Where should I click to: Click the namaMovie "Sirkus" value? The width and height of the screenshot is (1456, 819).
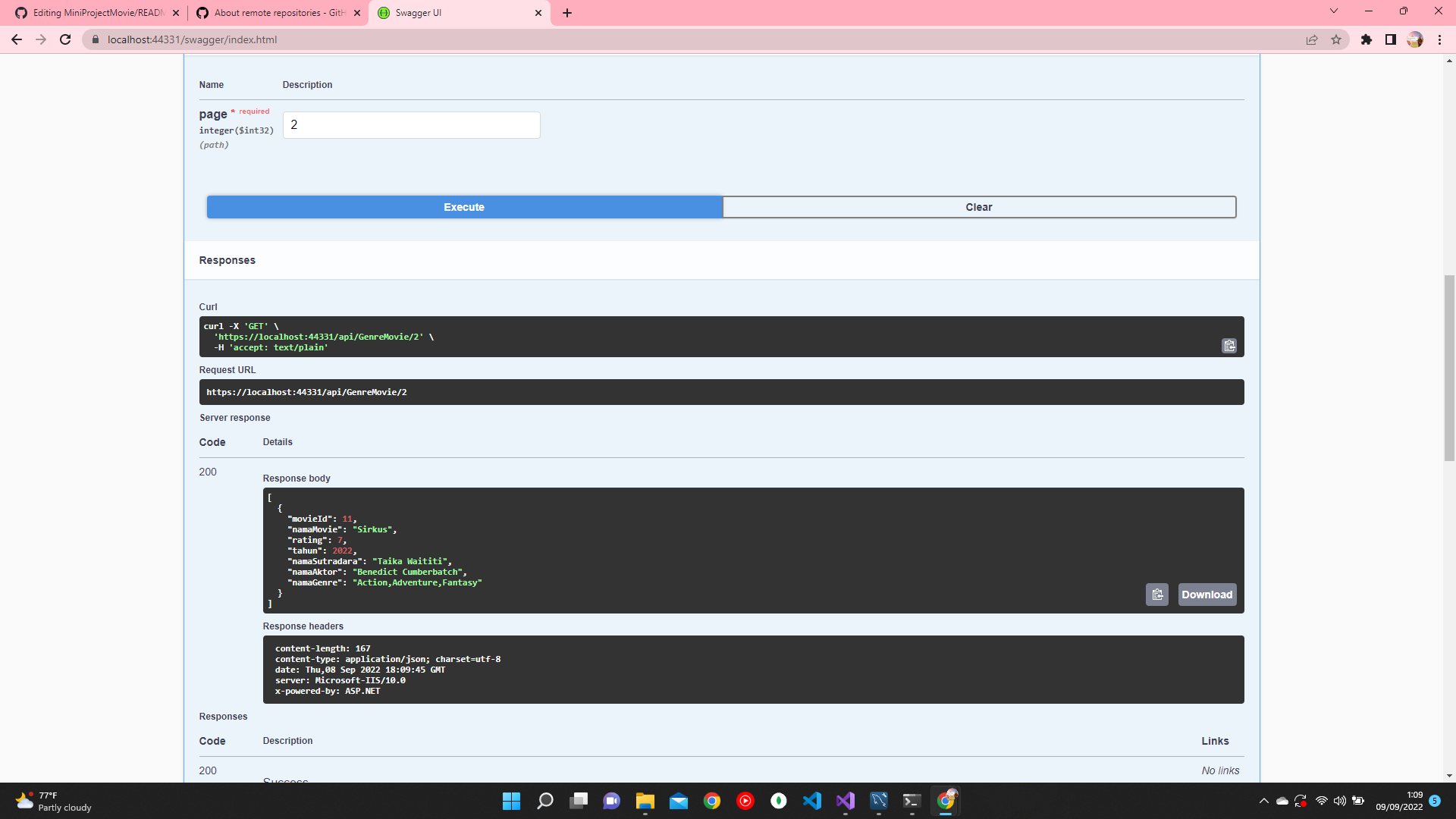[372, 529]
